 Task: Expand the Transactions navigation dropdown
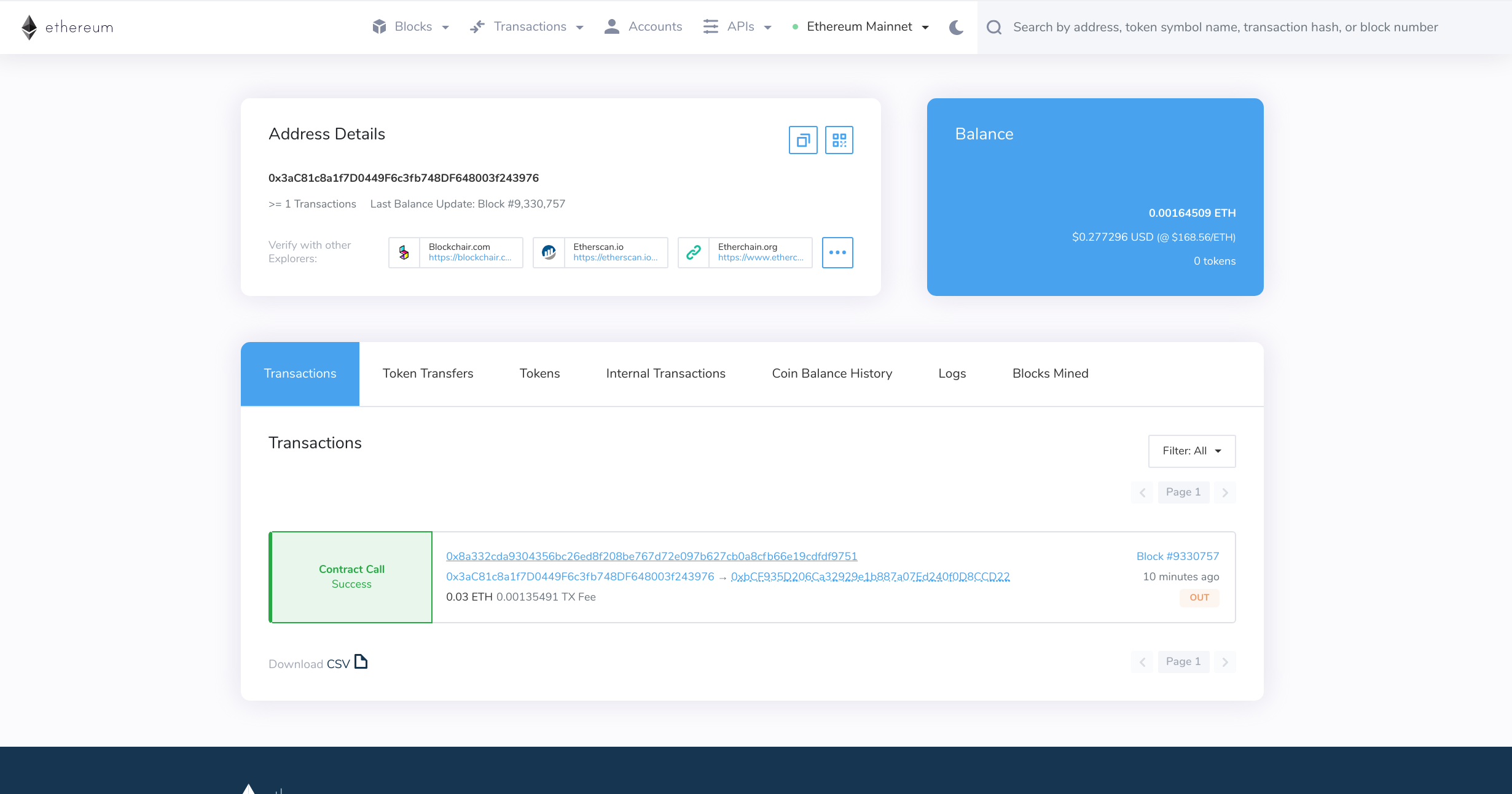527,26
